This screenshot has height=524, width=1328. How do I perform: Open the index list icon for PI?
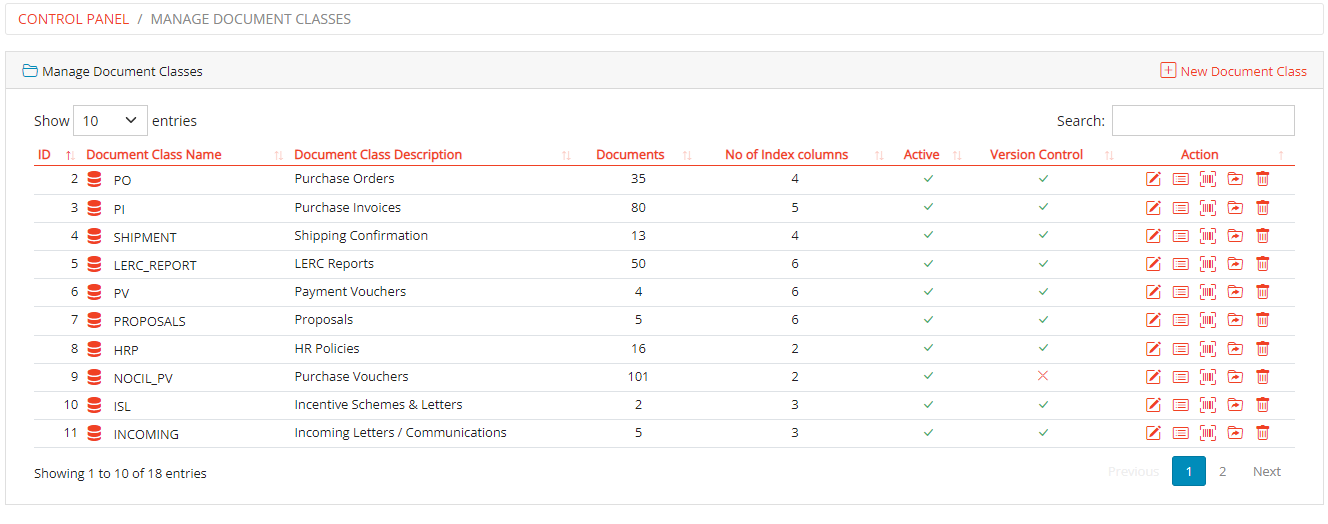click(1181, 208)
